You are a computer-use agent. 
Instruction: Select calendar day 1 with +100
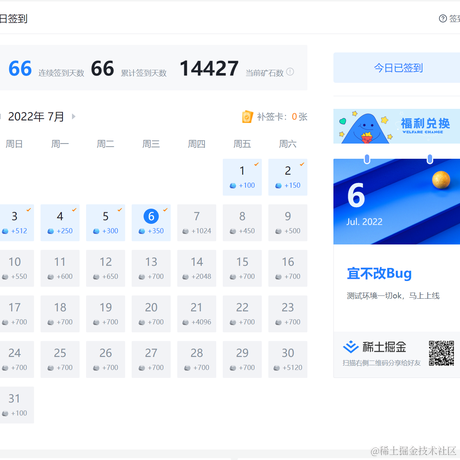point(242,177)
